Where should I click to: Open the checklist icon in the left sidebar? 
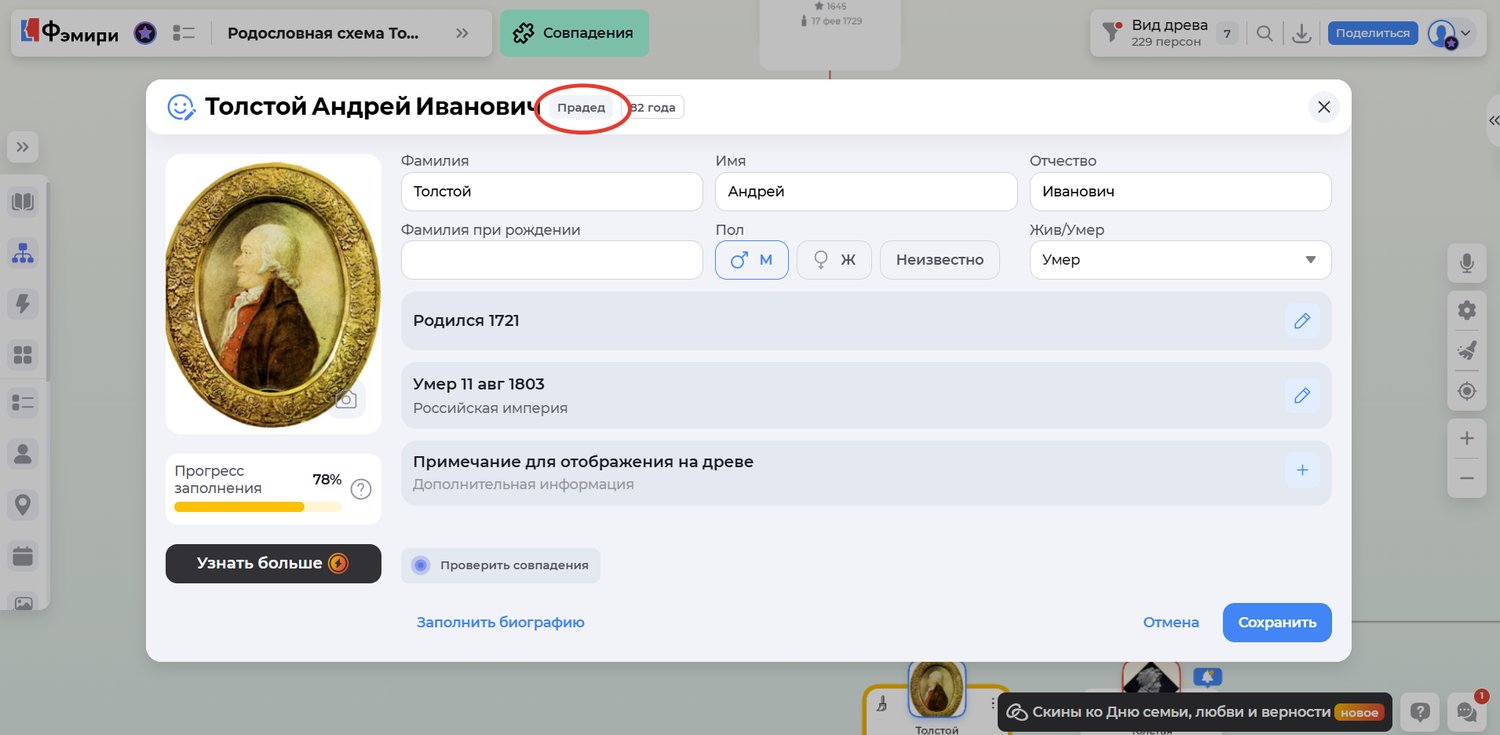click(x=23, y=404)
